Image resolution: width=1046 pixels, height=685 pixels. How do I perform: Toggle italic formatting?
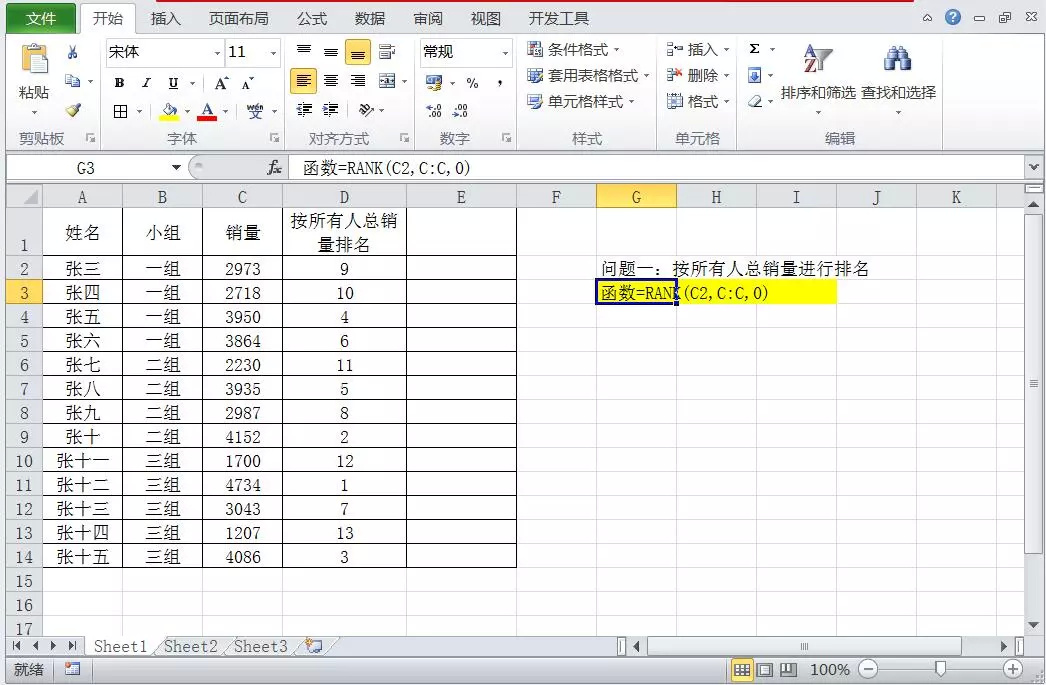pyautogui.click(x=145, y=83)
